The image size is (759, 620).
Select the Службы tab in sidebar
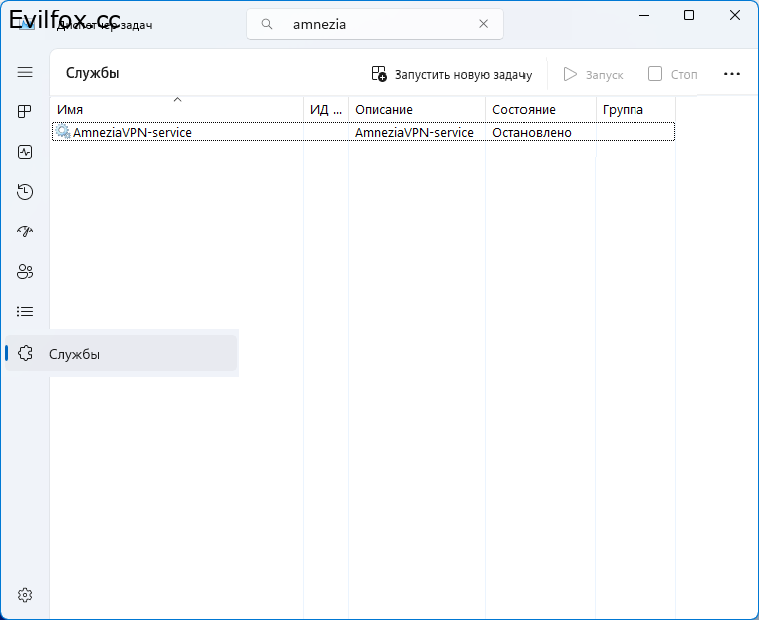[120, 354]
